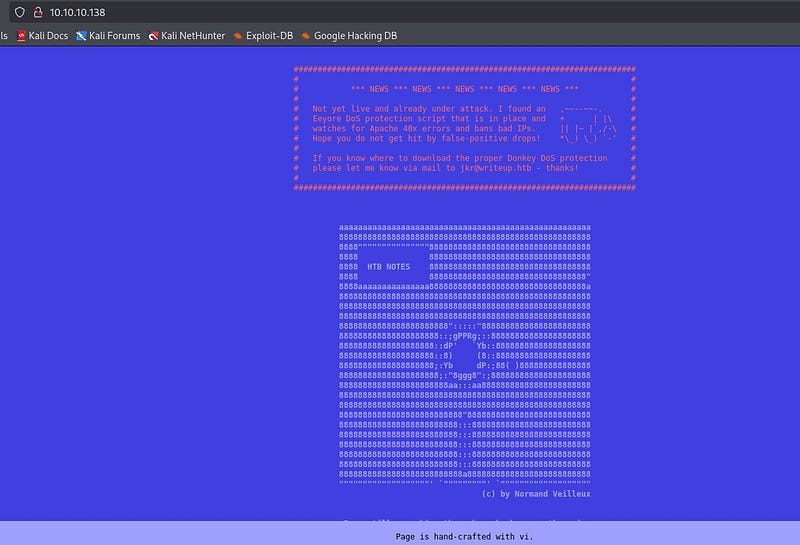Click the NEWS banner heading text
The width and height of the screenshot is (800, 545).
click(x=465, y=89)
